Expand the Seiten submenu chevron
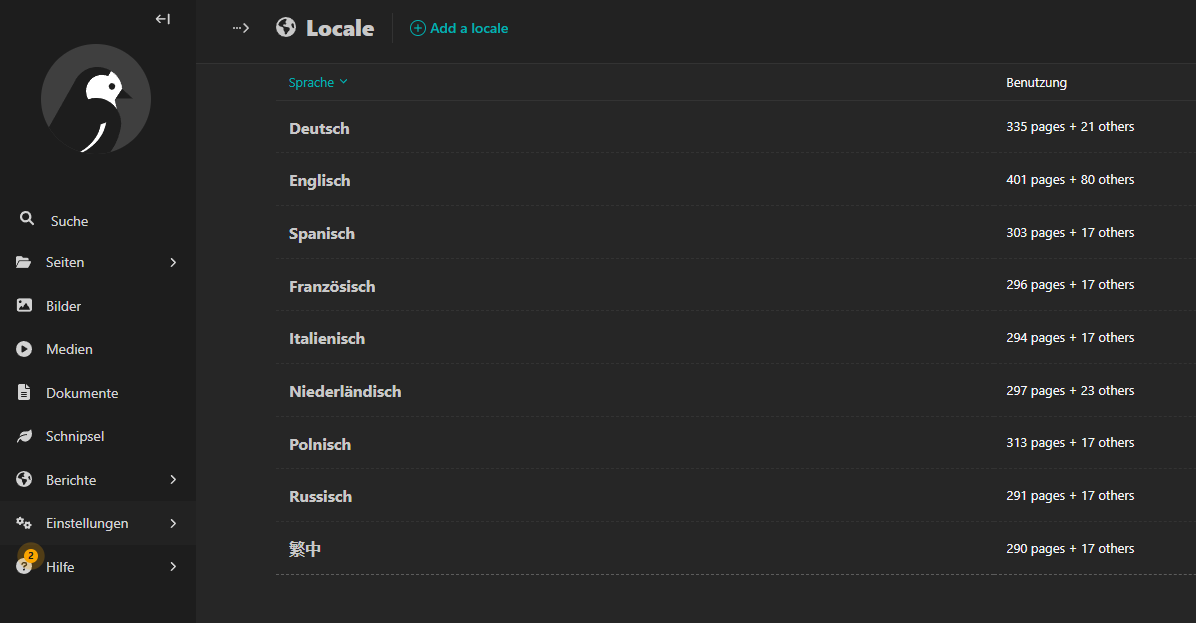Image resolution: width=1196 pixels, height=623 pixels. (172, 261)
